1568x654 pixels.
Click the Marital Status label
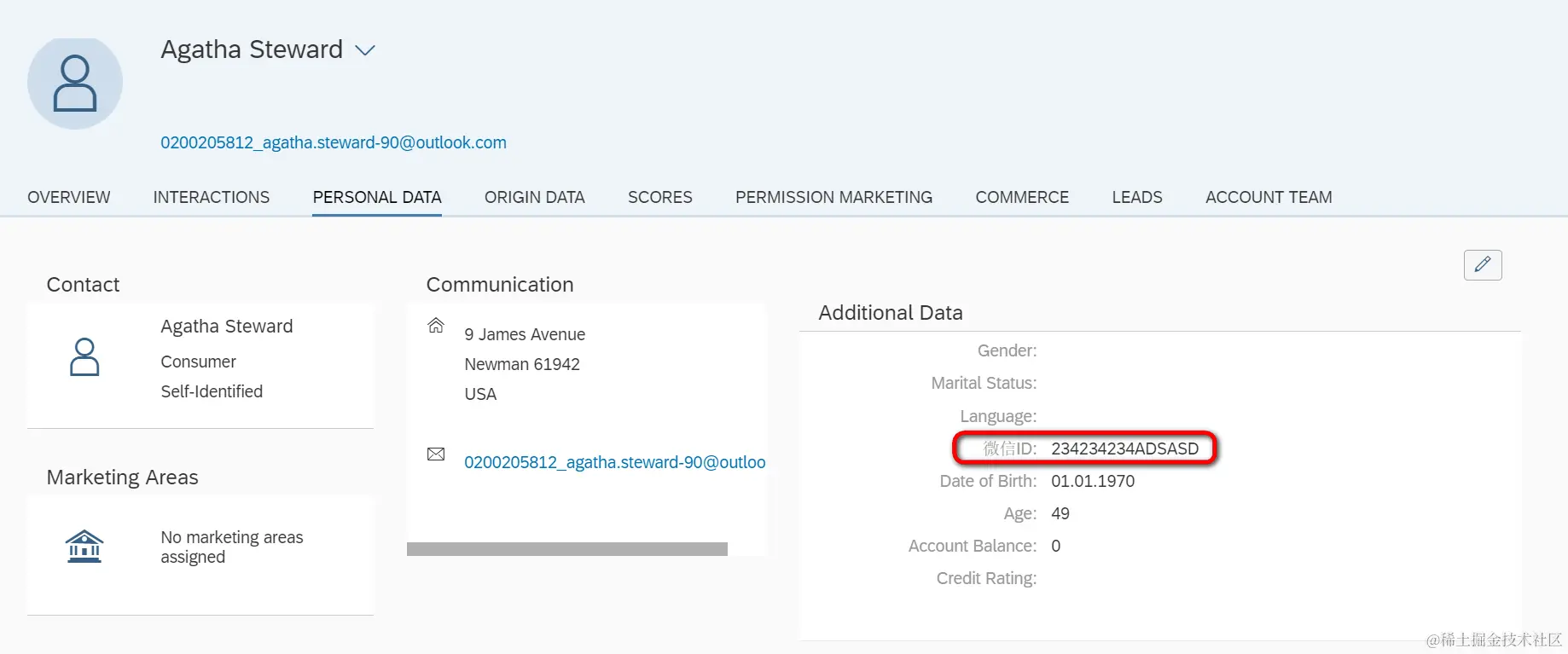pos(984,383)
